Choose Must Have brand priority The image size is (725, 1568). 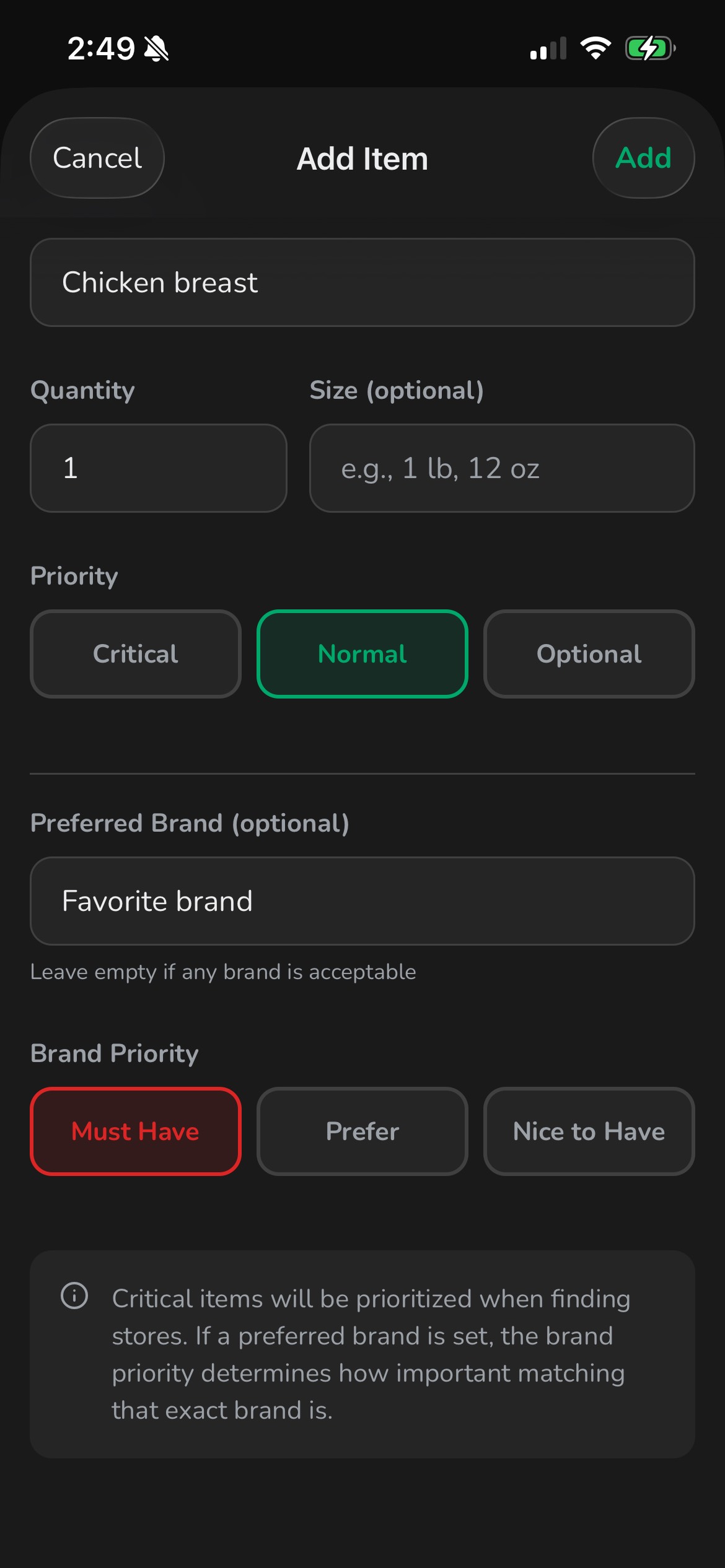[x=136, y=1131]
